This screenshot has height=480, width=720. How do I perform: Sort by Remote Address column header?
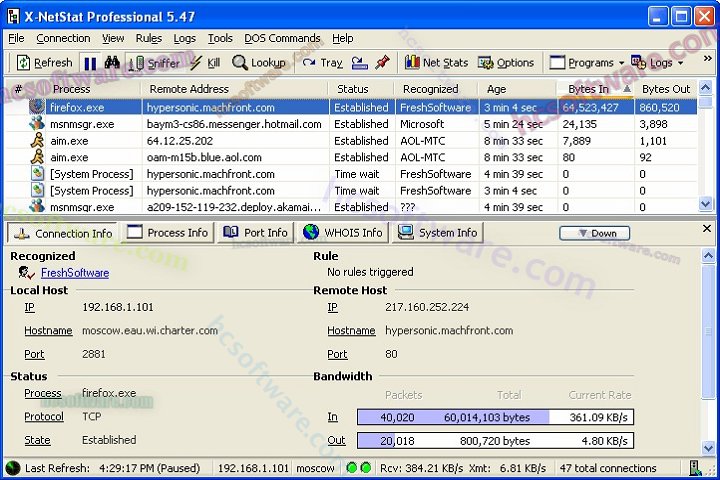234,89
